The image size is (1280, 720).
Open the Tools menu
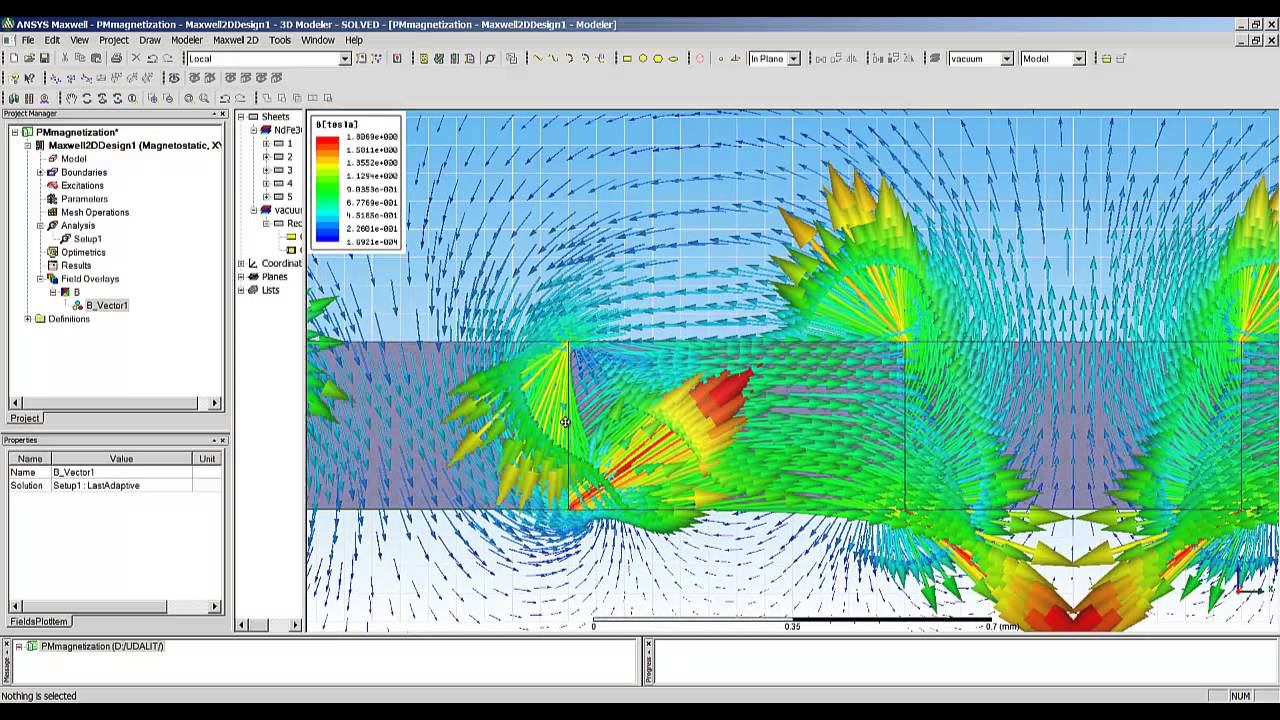tap(280, 40)
